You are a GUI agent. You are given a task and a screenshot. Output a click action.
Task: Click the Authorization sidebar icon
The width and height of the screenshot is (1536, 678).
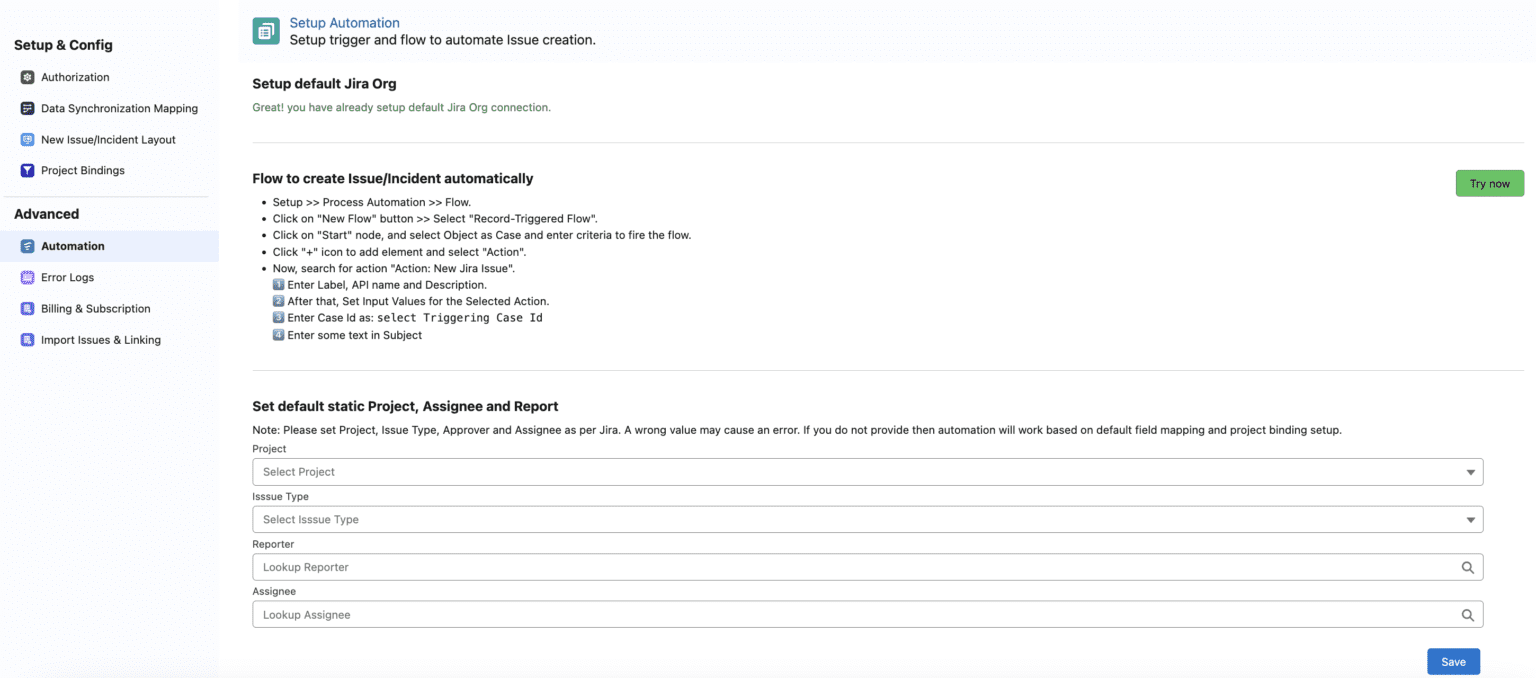coord(28,77)
